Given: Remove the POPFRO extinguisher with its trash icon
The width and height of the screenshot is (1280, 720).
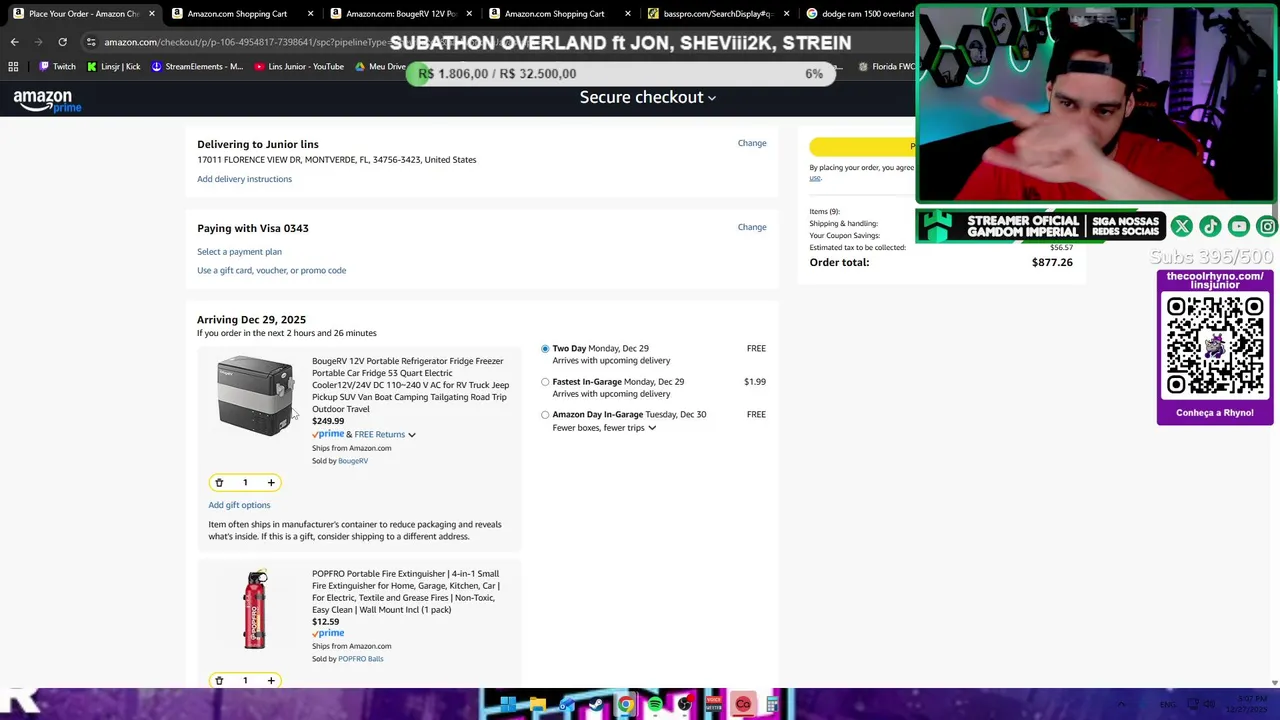Looking at the screenshot, I should click(x=219, y=681).
